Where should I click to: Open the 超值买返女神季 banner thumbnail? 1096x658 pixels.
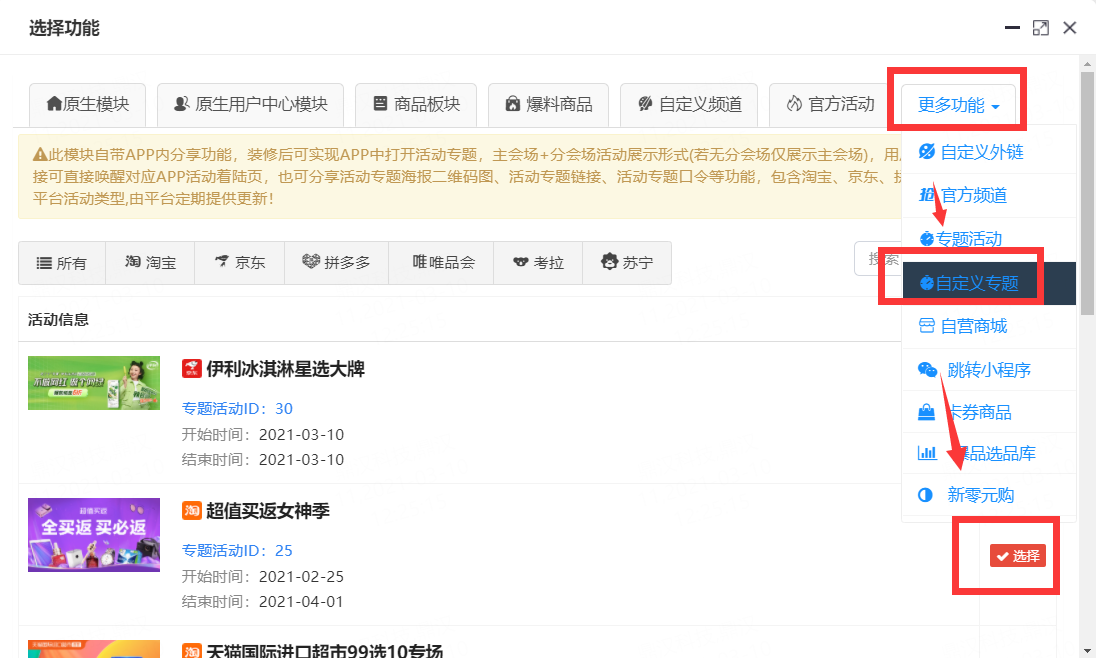click(x=94, y=535)
